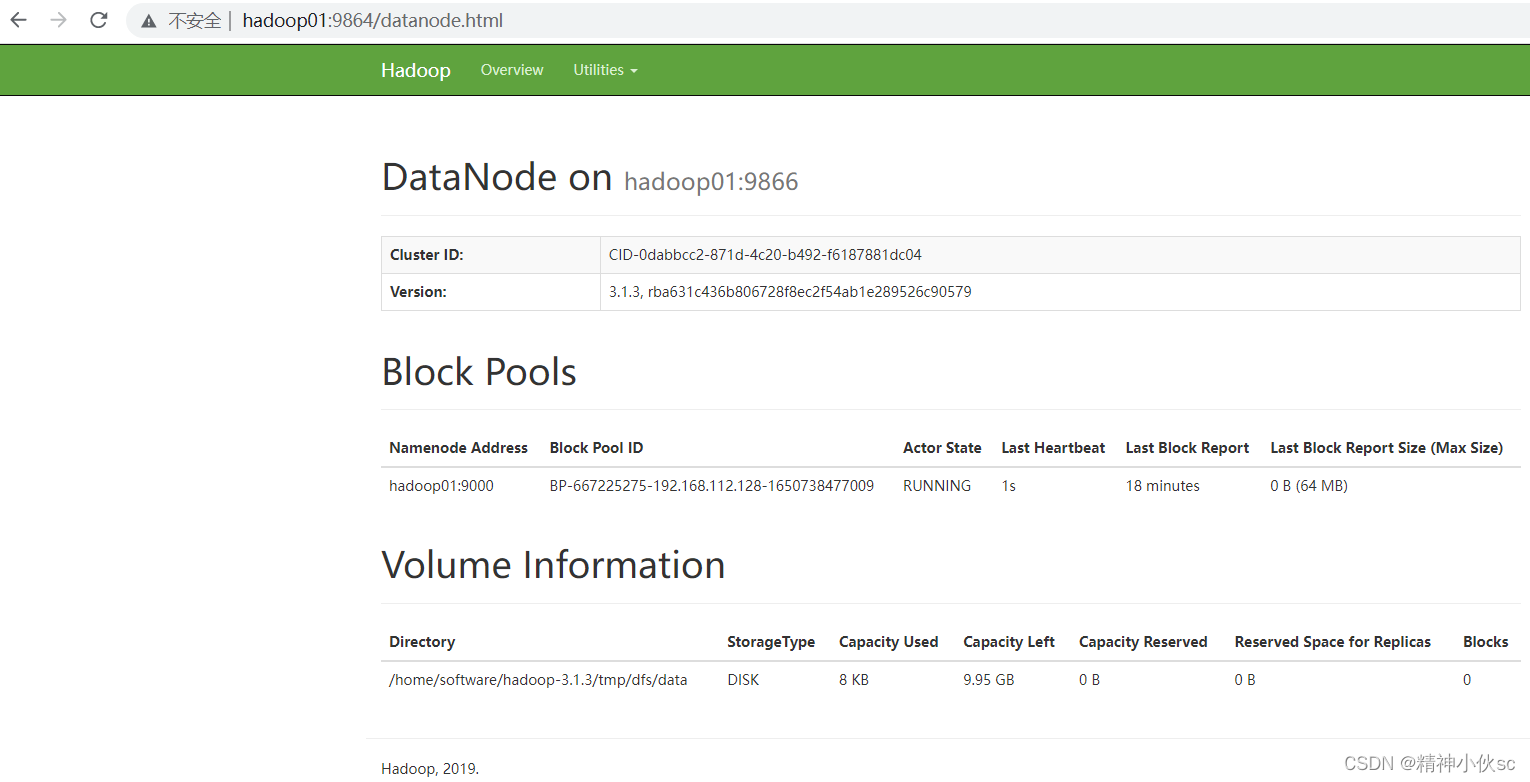The width and height of the screenshot is (1530, 782).
Task: Click Last Block Report Size column header
Action: click(x=1386, y=448)
